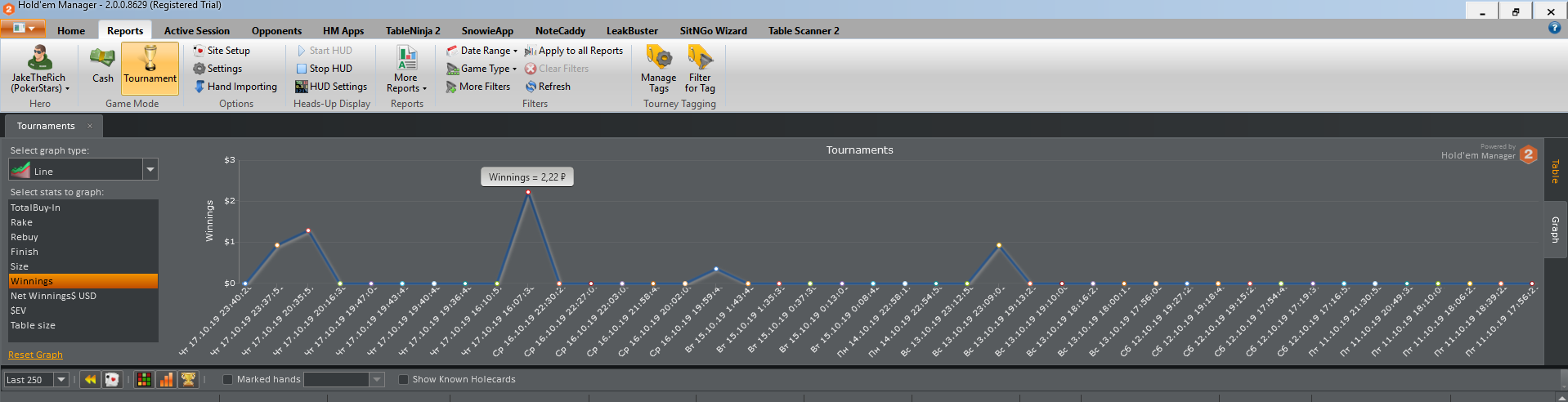Click the playing cards icon in bottom toolbar
The width and height of the screenshot is (1568, 402).
click(x=112, y=379)
